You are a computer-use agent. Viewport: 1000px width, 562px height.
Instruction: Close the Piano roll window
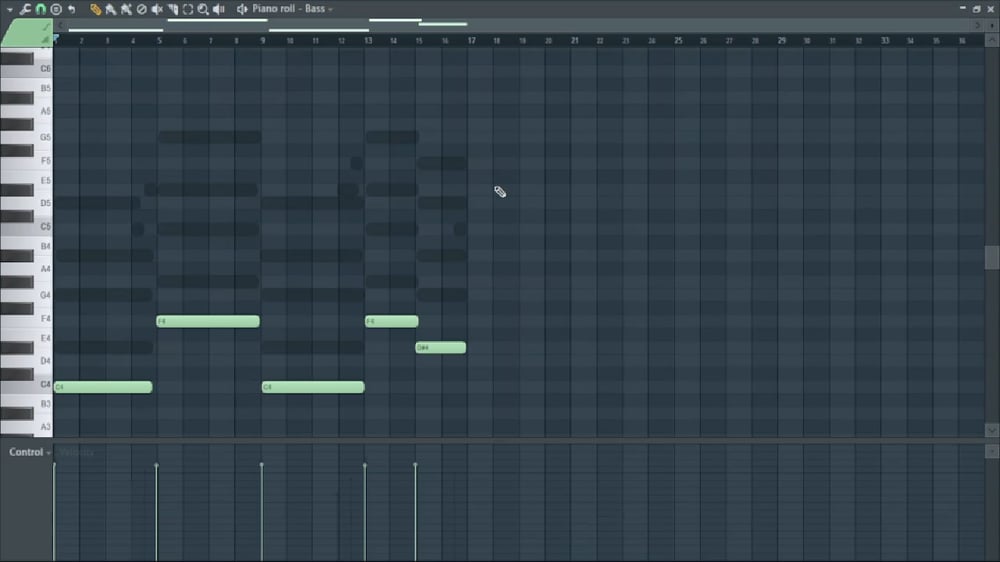pos(991,9)
